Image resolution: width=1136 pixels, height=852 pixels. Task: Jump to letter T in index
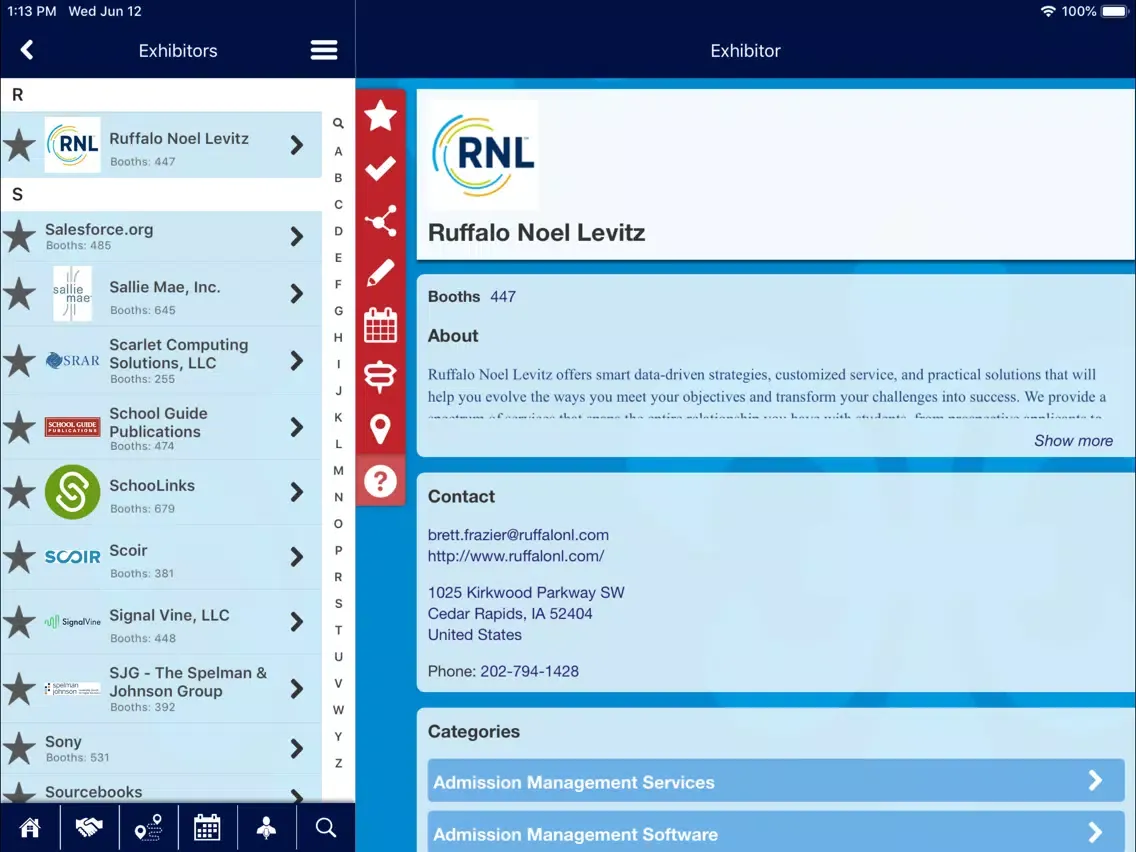pos(338,630)
